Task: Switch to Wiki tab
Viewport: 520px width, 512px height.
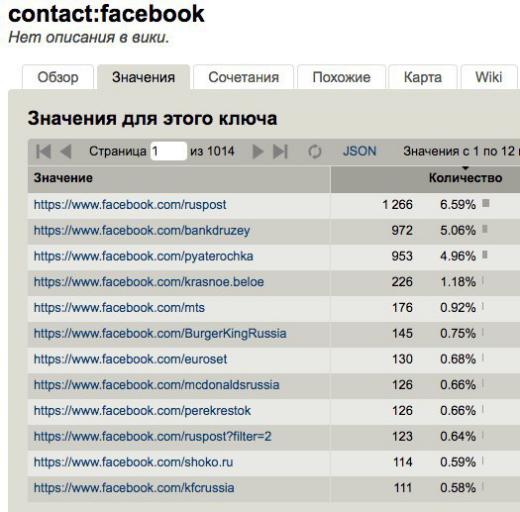Action: [489, 77]
